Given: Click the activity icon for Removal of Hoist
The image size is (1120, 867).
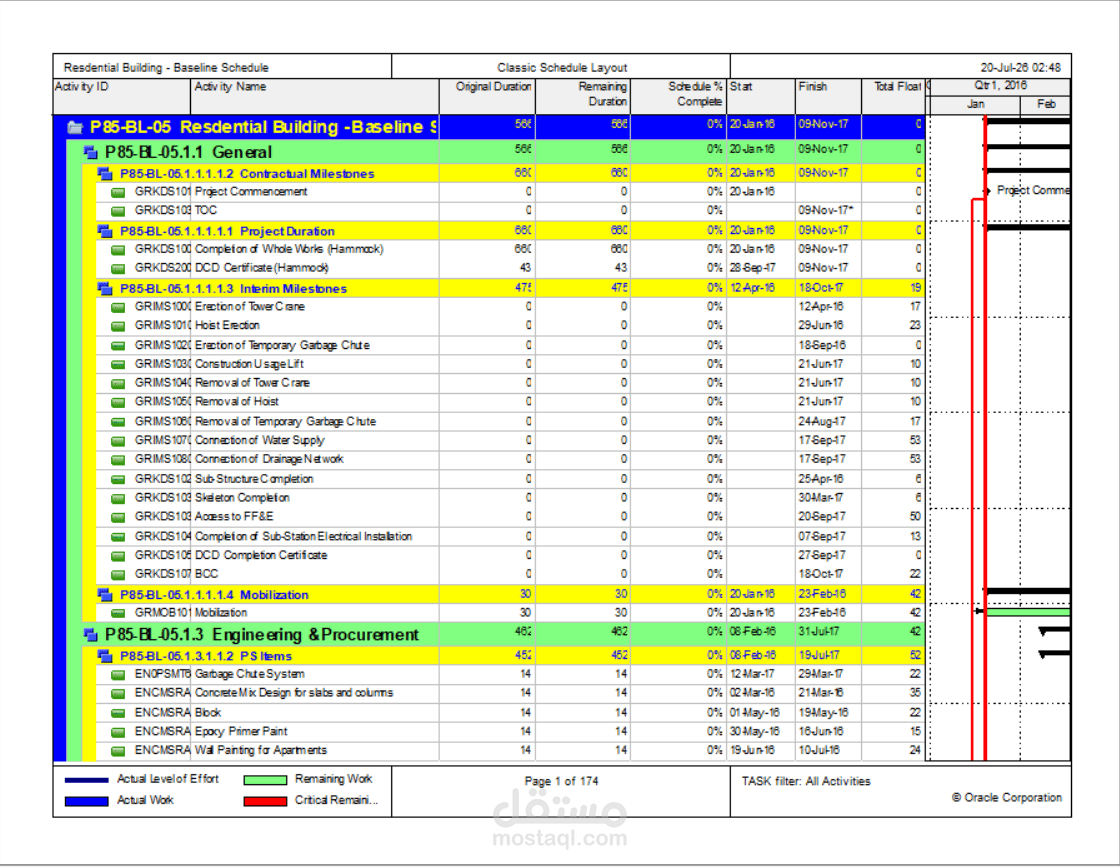Looking at the screenshot, I should tap(118, 402).
